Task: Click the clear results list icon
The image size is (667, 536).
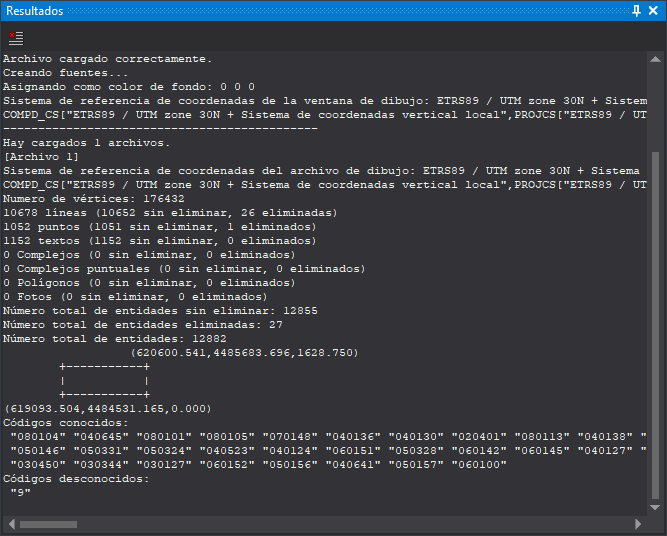Action: pos(16,38)
